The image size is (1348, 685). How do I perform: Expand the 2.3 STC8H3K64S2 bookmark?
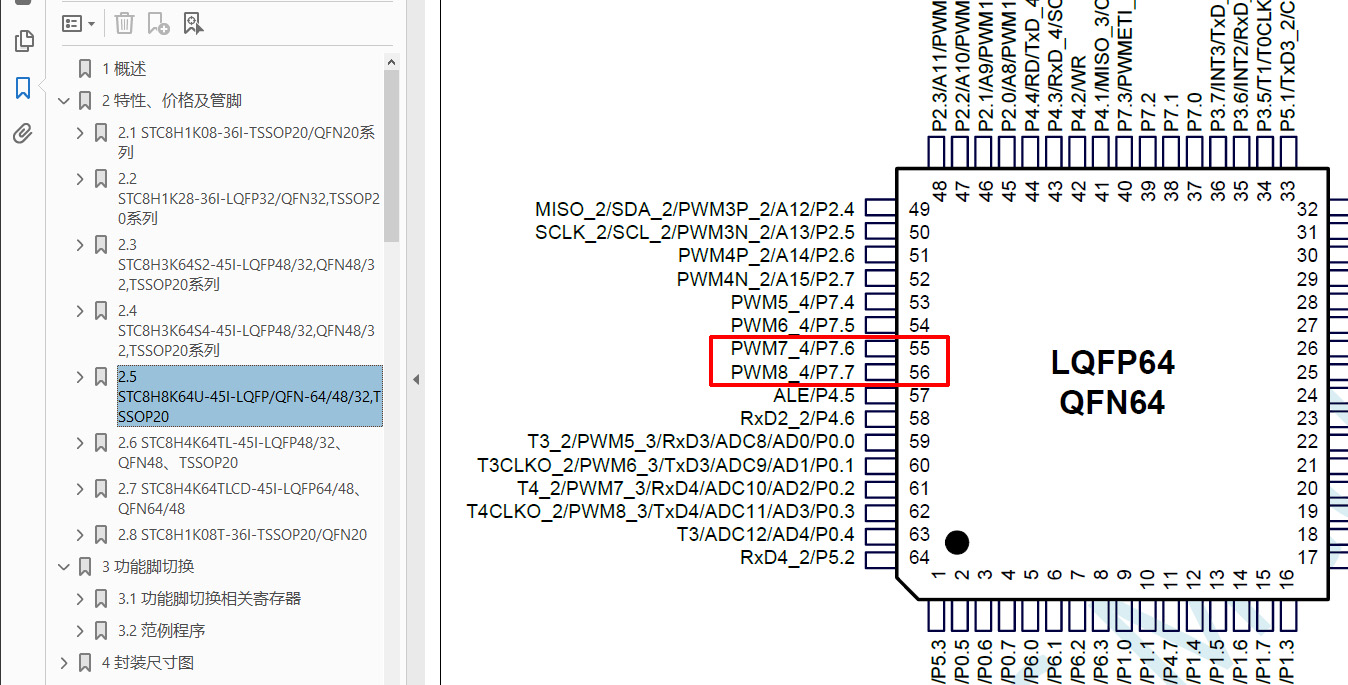(80, 245)
